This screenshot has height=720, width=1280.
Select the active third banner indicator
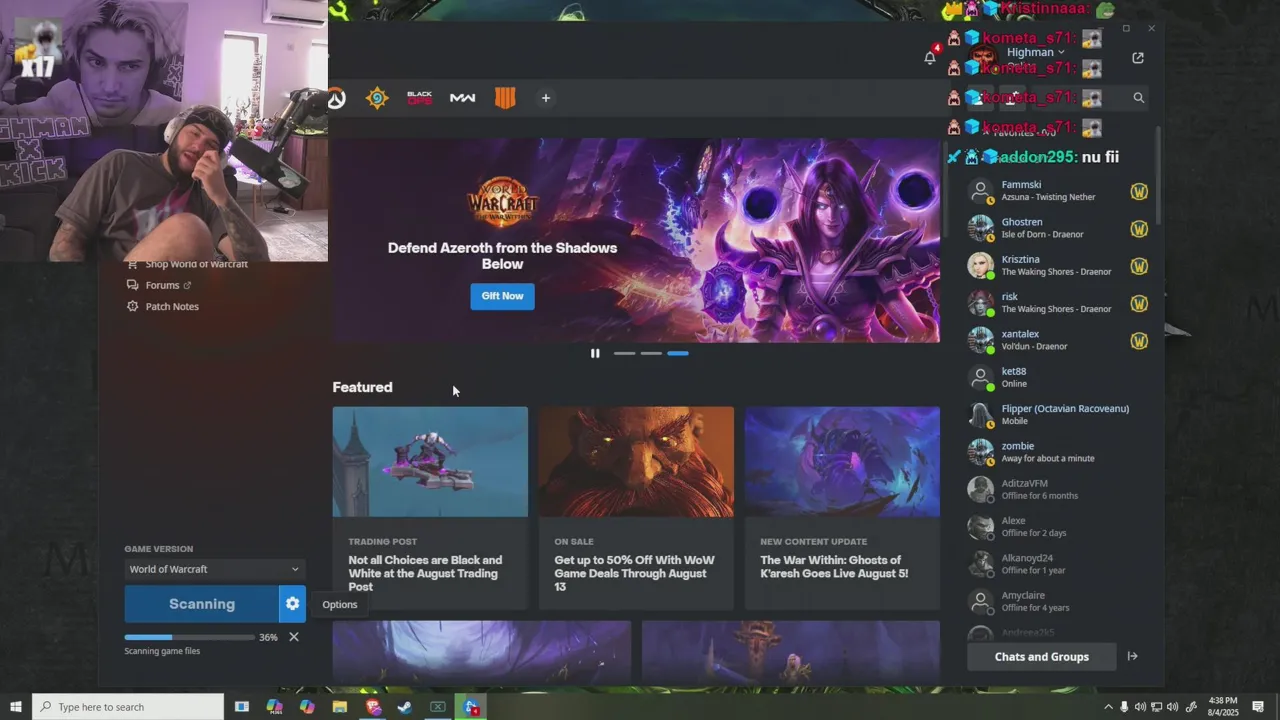(x=678, y=353)
